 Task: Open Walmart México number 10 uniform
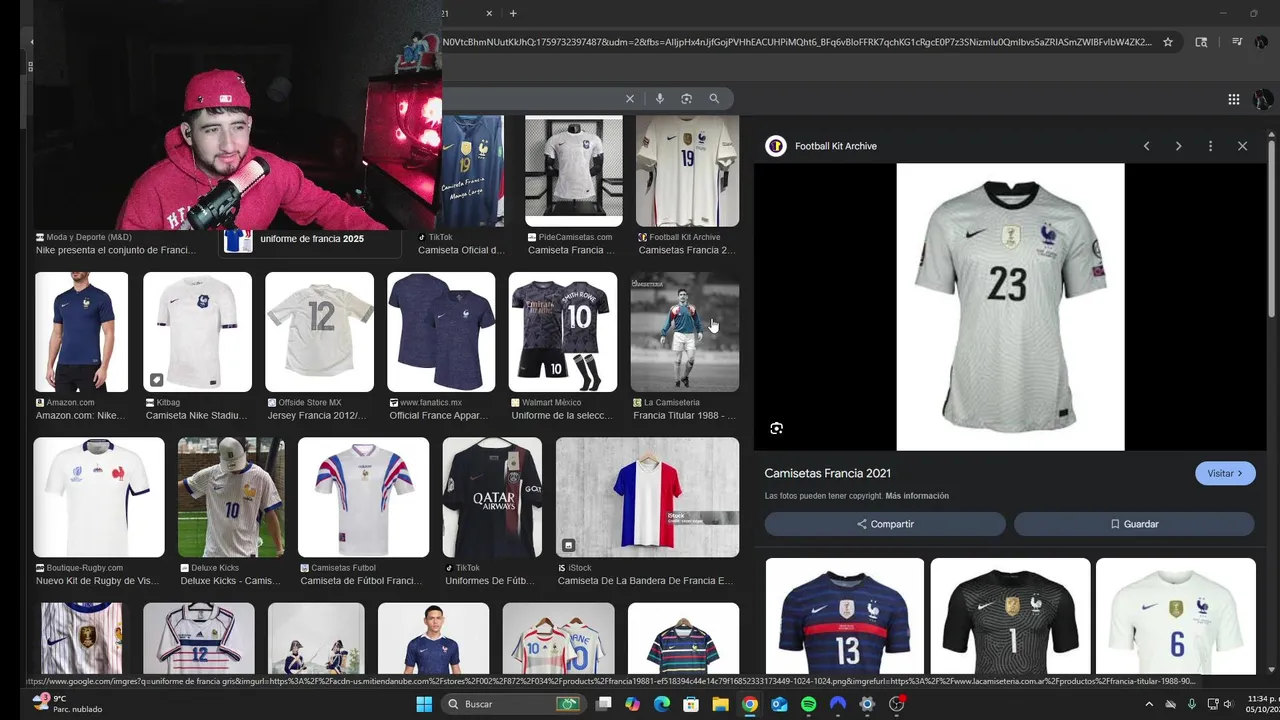(563, 332)
